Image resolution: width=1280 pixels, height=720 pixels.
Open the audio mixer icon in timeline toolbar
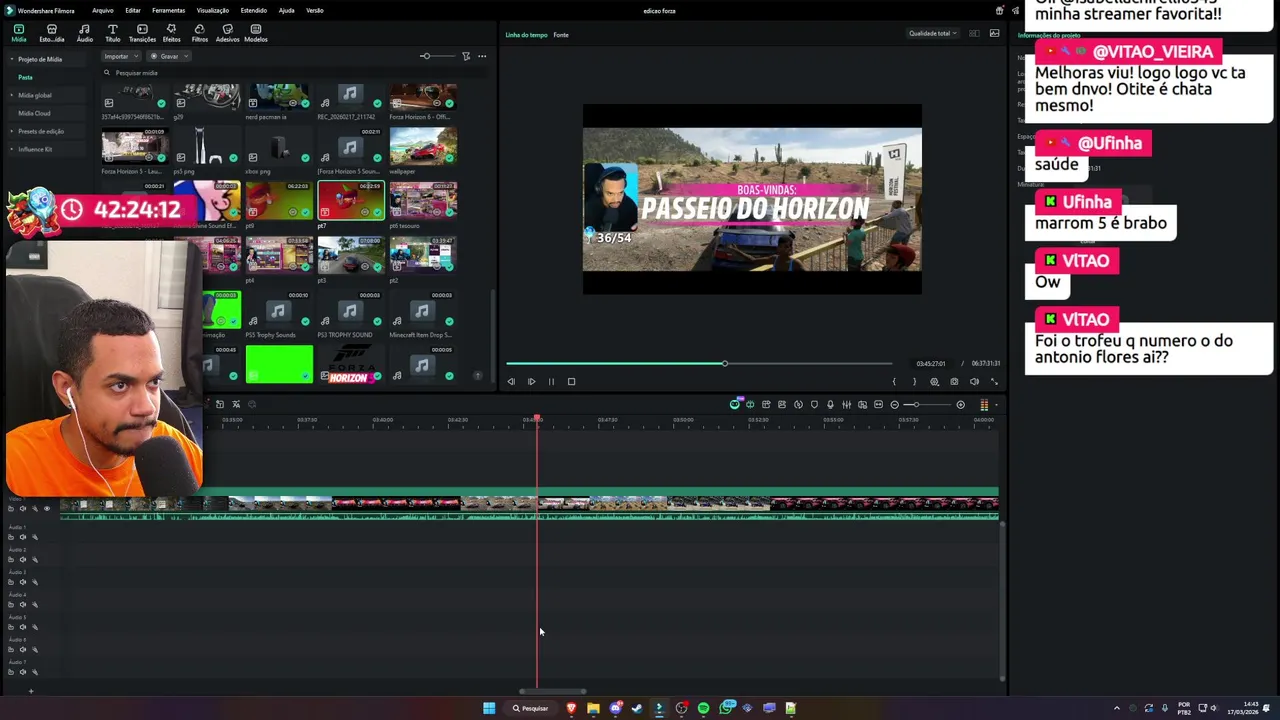(x=846, y=405)
